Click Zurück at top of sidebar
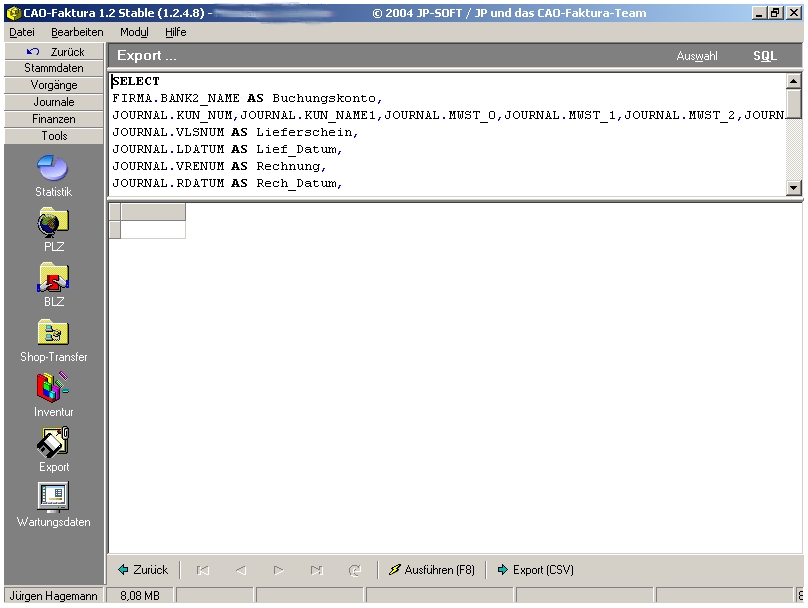This screenshot has height=608, width=808. click(54, 52)
